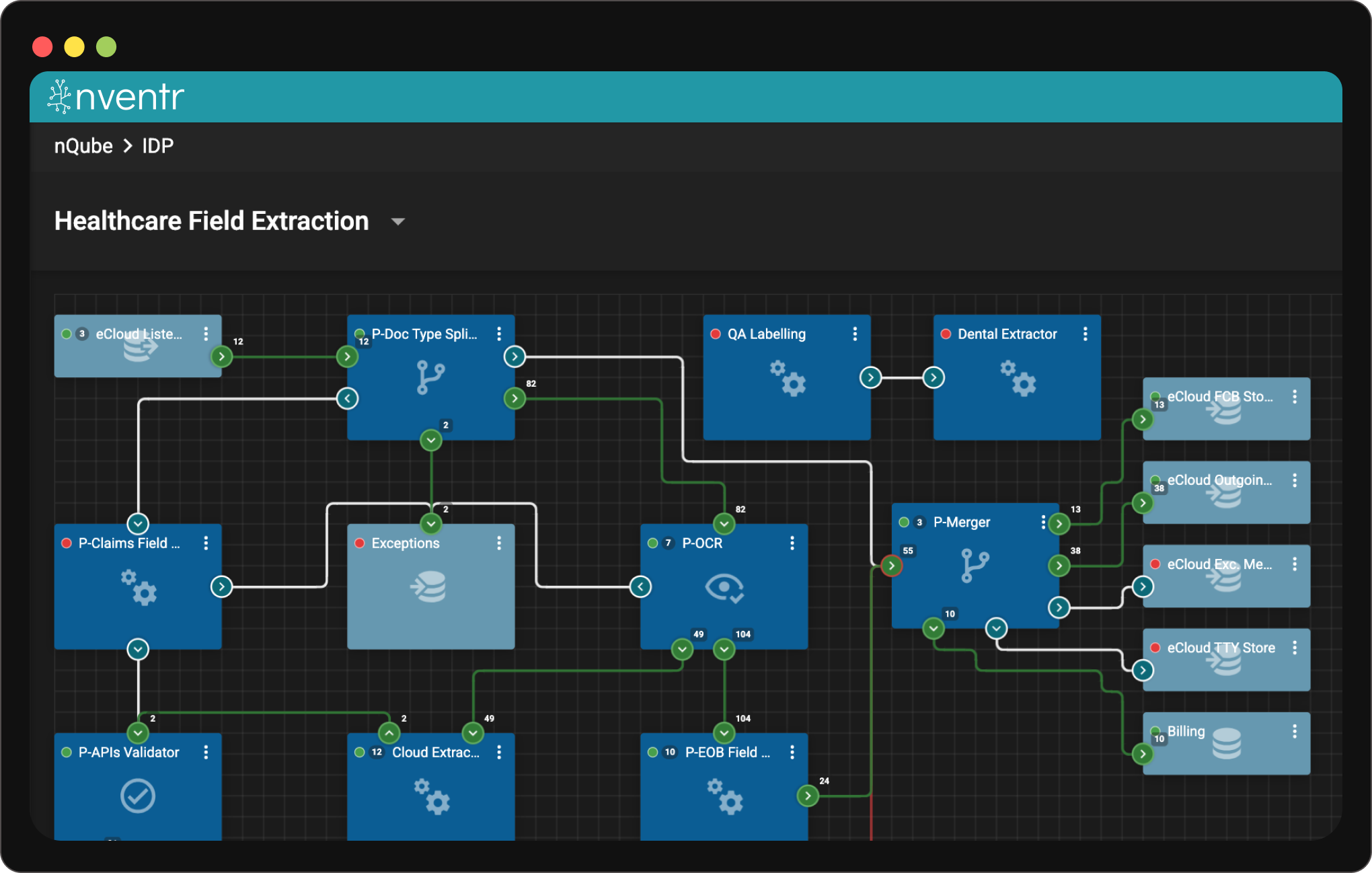Click the checkmark icon in P-APIs Validator
This screenshot has height=873, width=1372.
[138, 796]
